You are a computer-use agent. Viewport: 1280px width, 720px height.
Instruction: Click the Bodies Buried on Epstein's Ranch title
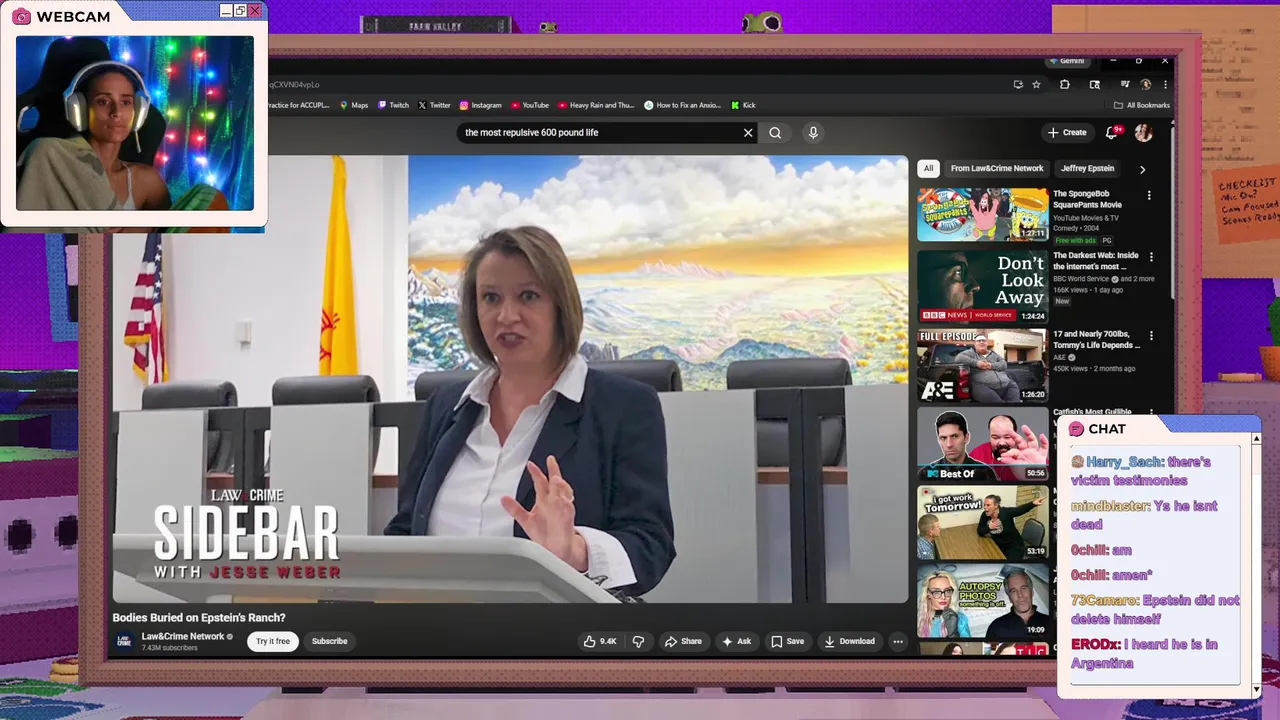click(199, 618)
